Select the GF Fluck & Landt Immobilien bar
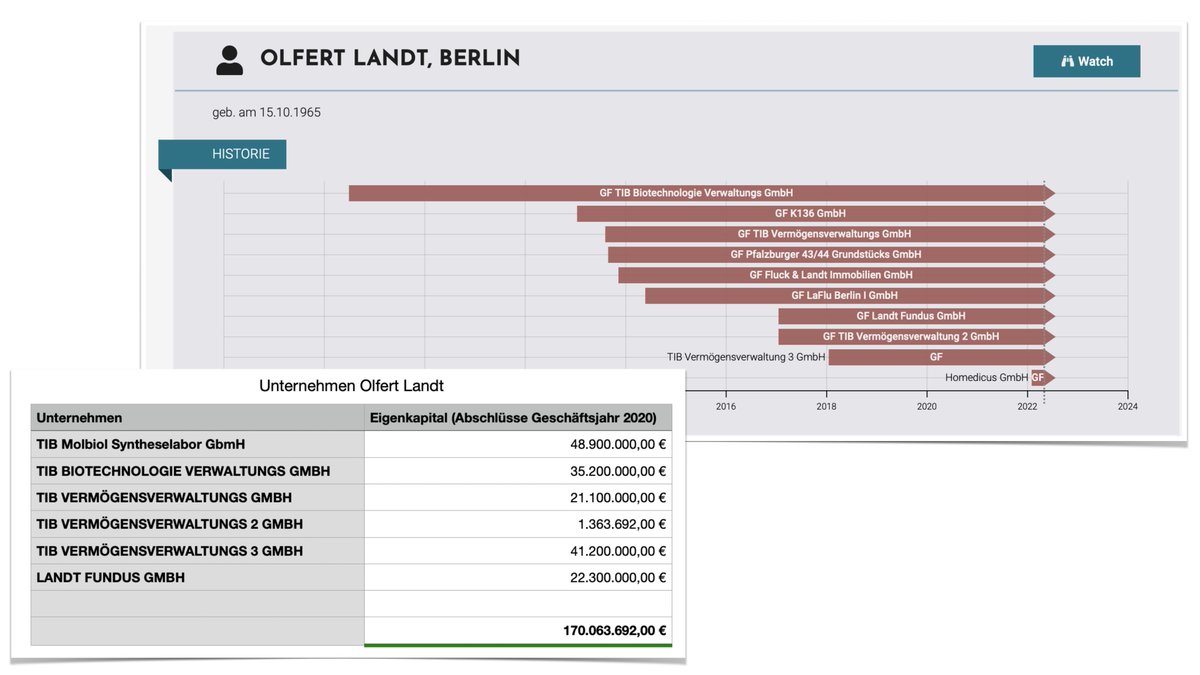 pyautogui.click(x=836, y=275)
